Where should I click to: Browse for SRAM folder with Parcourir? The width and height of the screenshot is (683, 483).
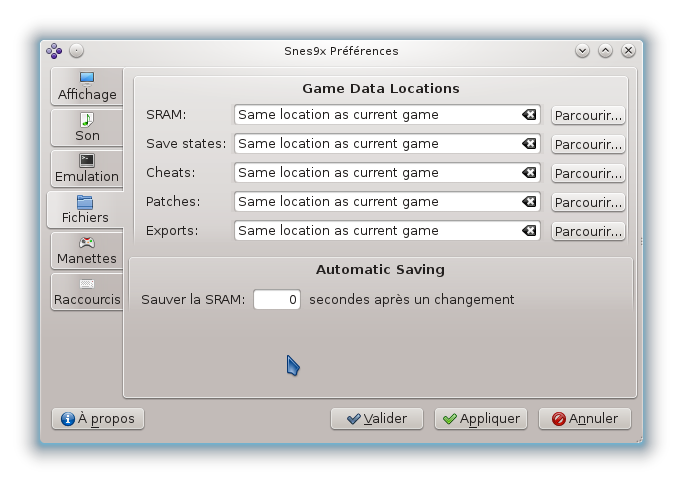(588, 115)
